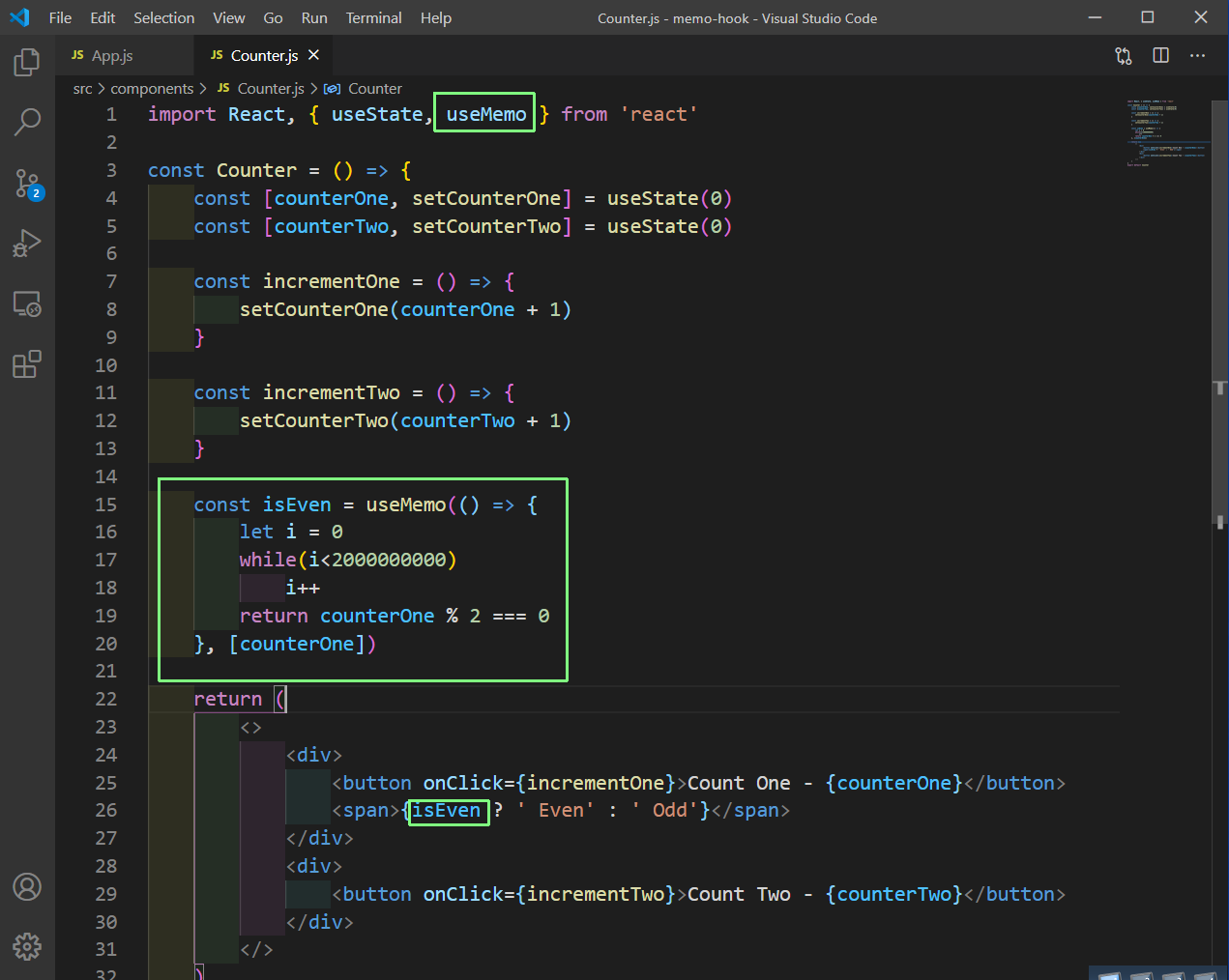This screenshot has height=980, width=1229.
Task: Click 'Count One' button text on line 25
Action: 739,783
